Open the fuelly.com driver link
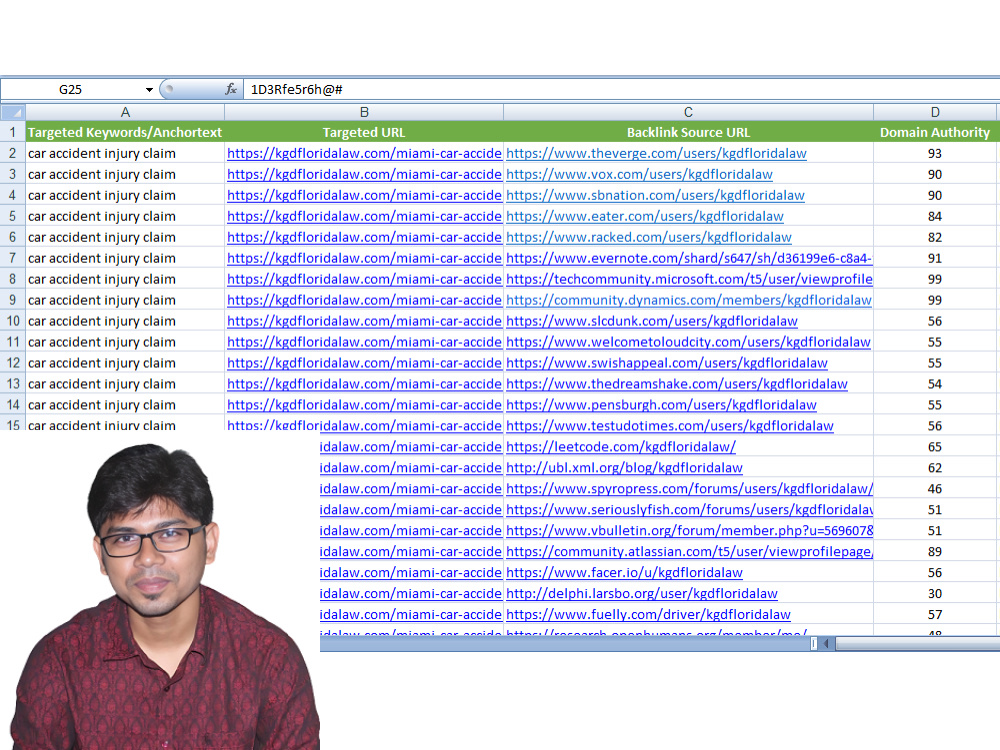 click(649, 615)
